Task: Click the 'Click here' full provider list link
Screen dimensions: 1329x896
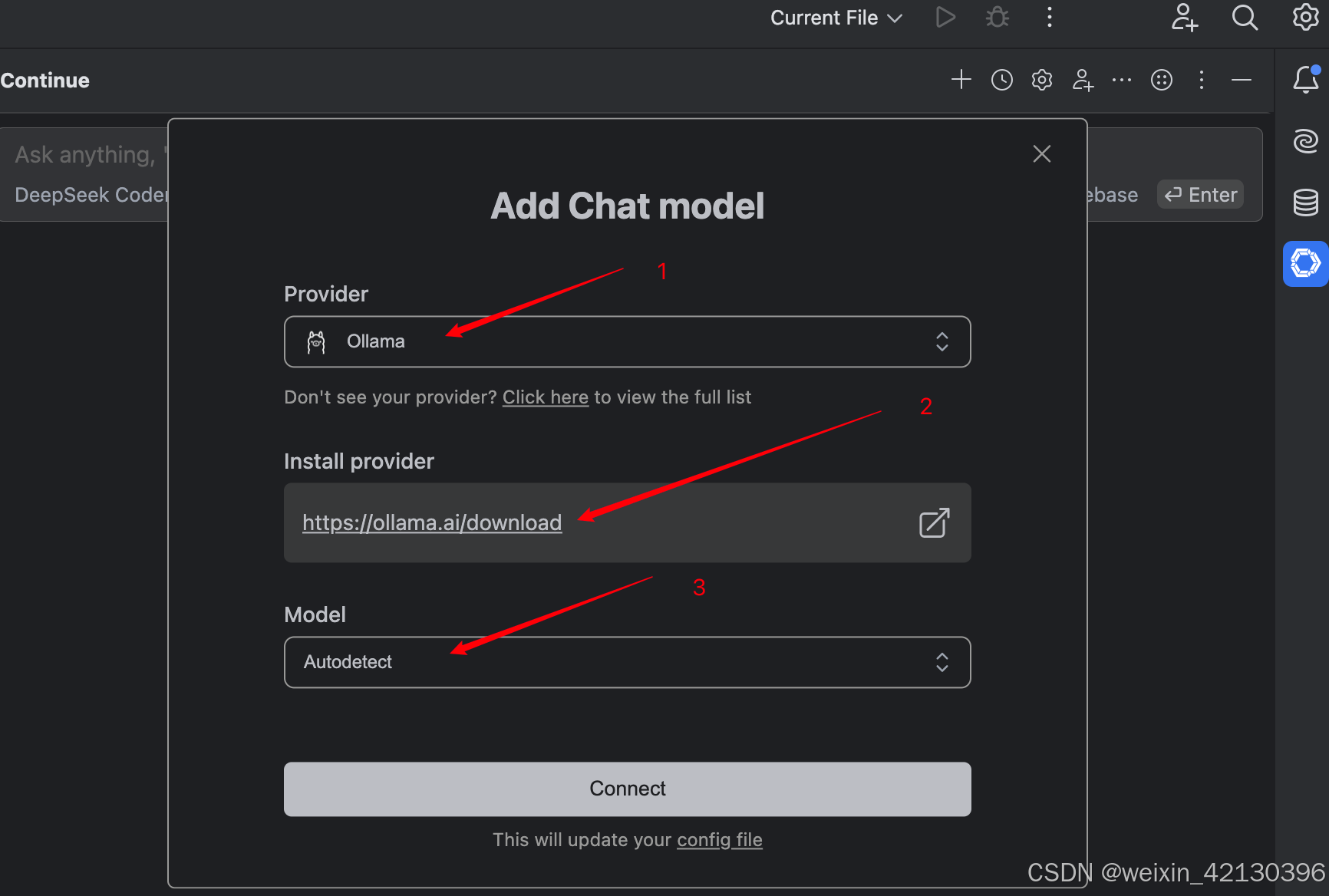Action: (546, 397)
